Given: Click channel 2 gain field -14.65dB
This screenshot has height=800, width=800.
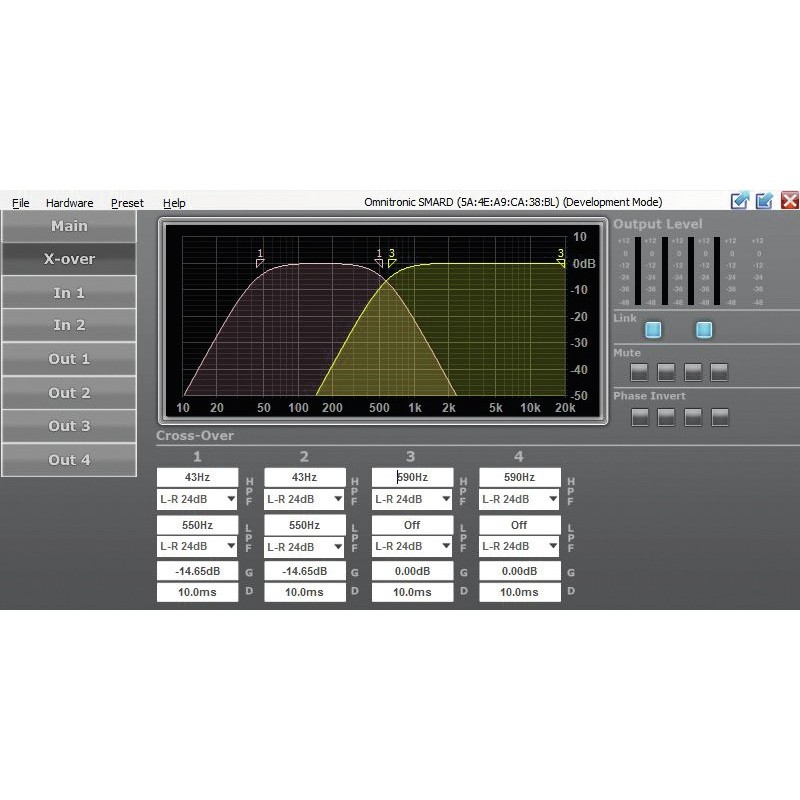Looking at the screenshot, I should [x=305, y=571].
